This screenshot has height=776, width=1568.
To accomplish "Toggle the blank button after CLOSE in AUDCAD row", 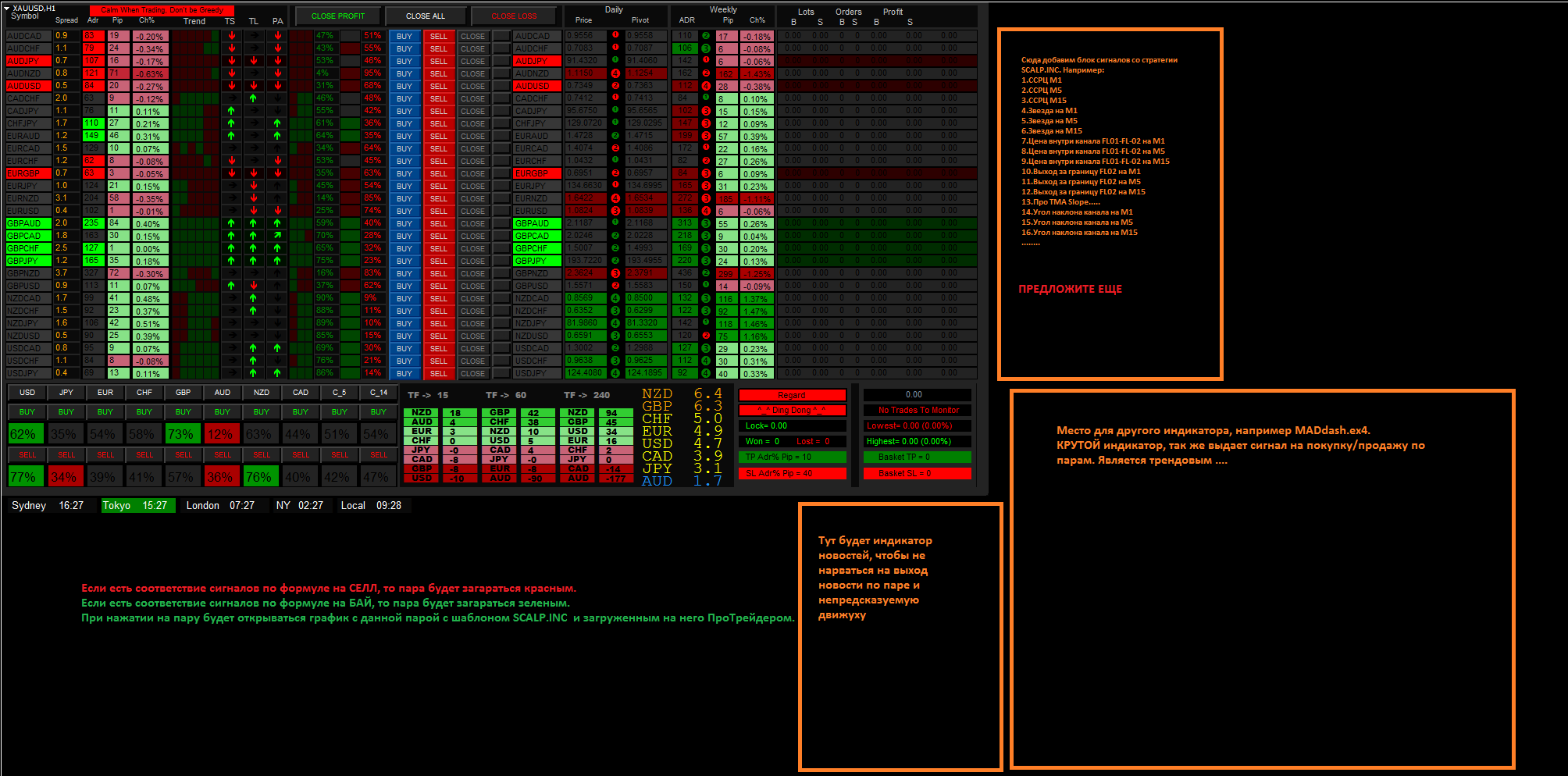I will tap(501, 36).
